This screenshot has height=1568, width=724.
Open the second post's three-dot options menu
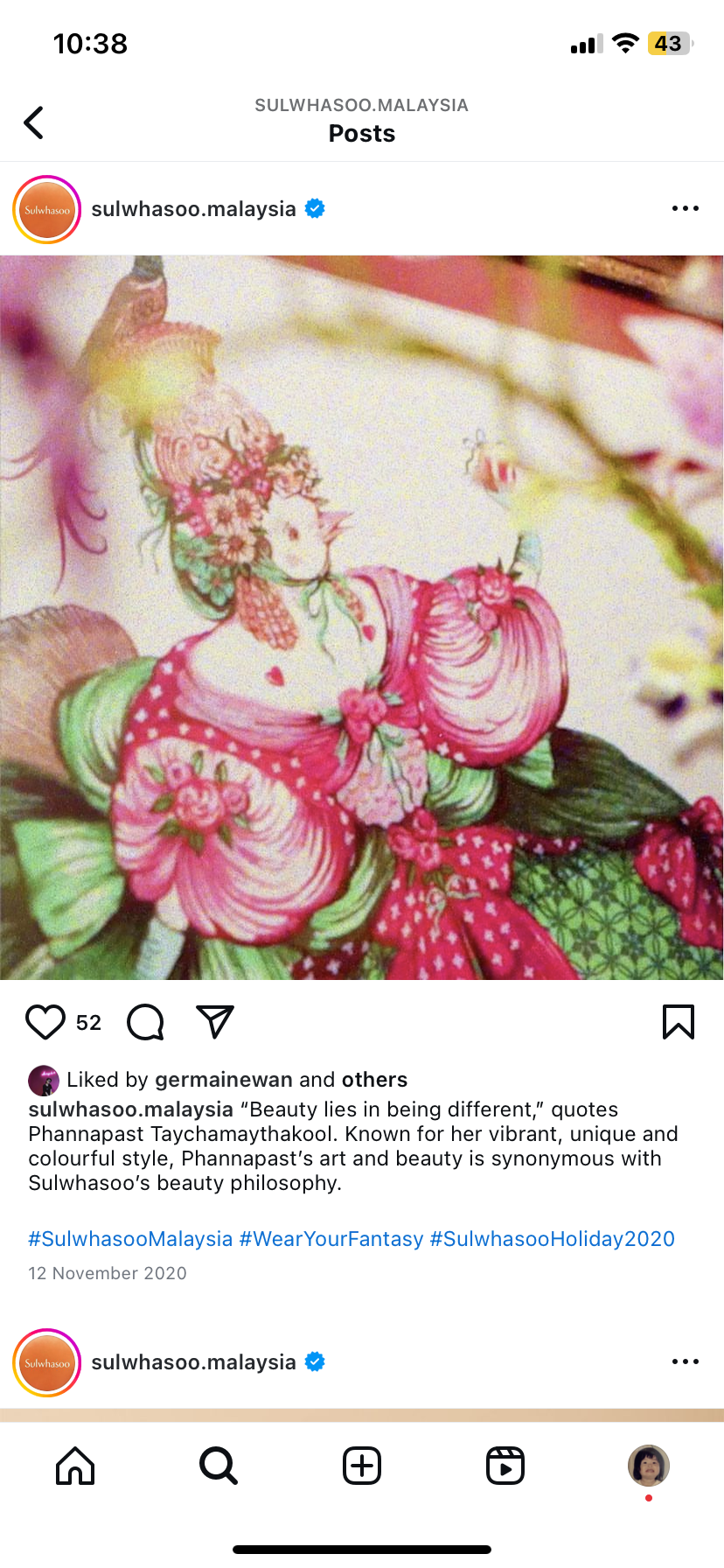[x=686, y=1361]
